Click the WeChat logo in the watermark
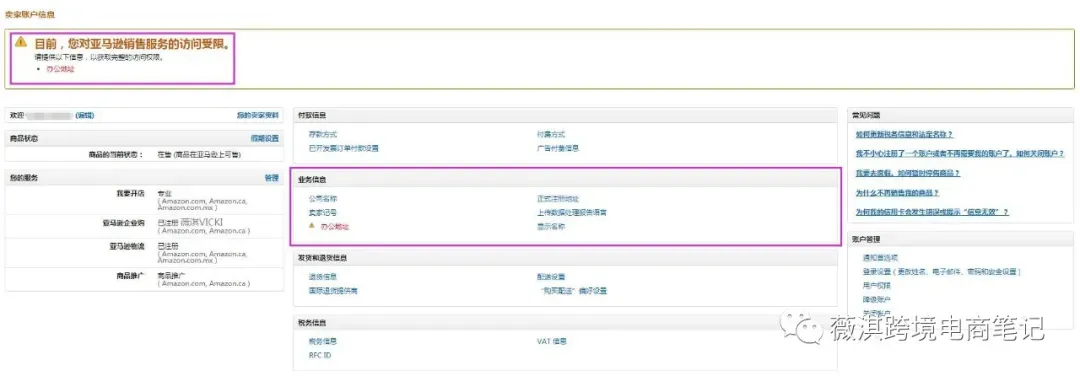Screen dimensions: 1080x376 pos(800,327)
